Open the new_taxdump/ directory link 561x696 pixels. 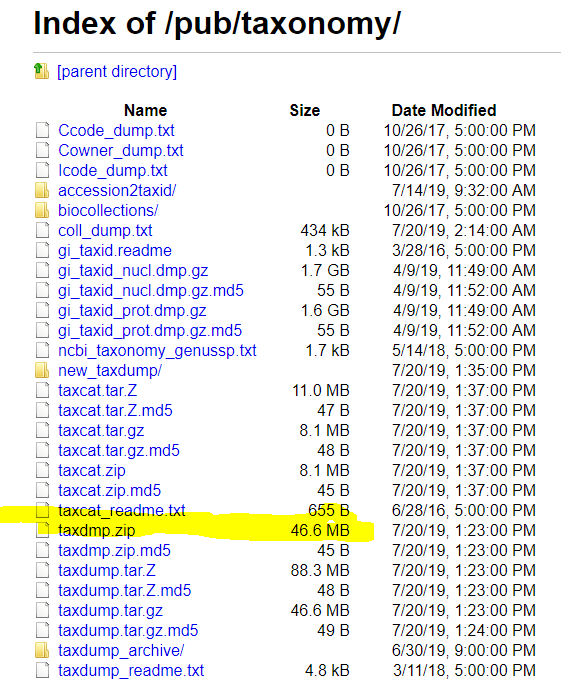click(110, 370)
